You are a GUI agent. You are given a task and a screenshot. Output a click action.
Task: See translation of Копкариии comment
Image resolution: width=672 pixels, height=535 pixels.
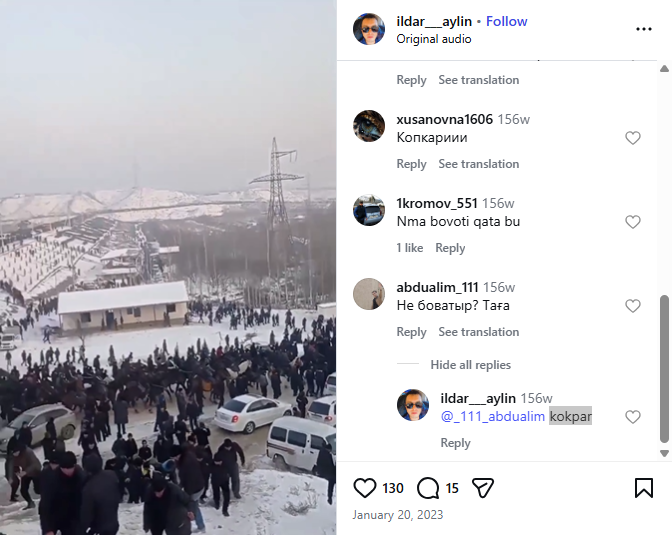pos(479,164)
